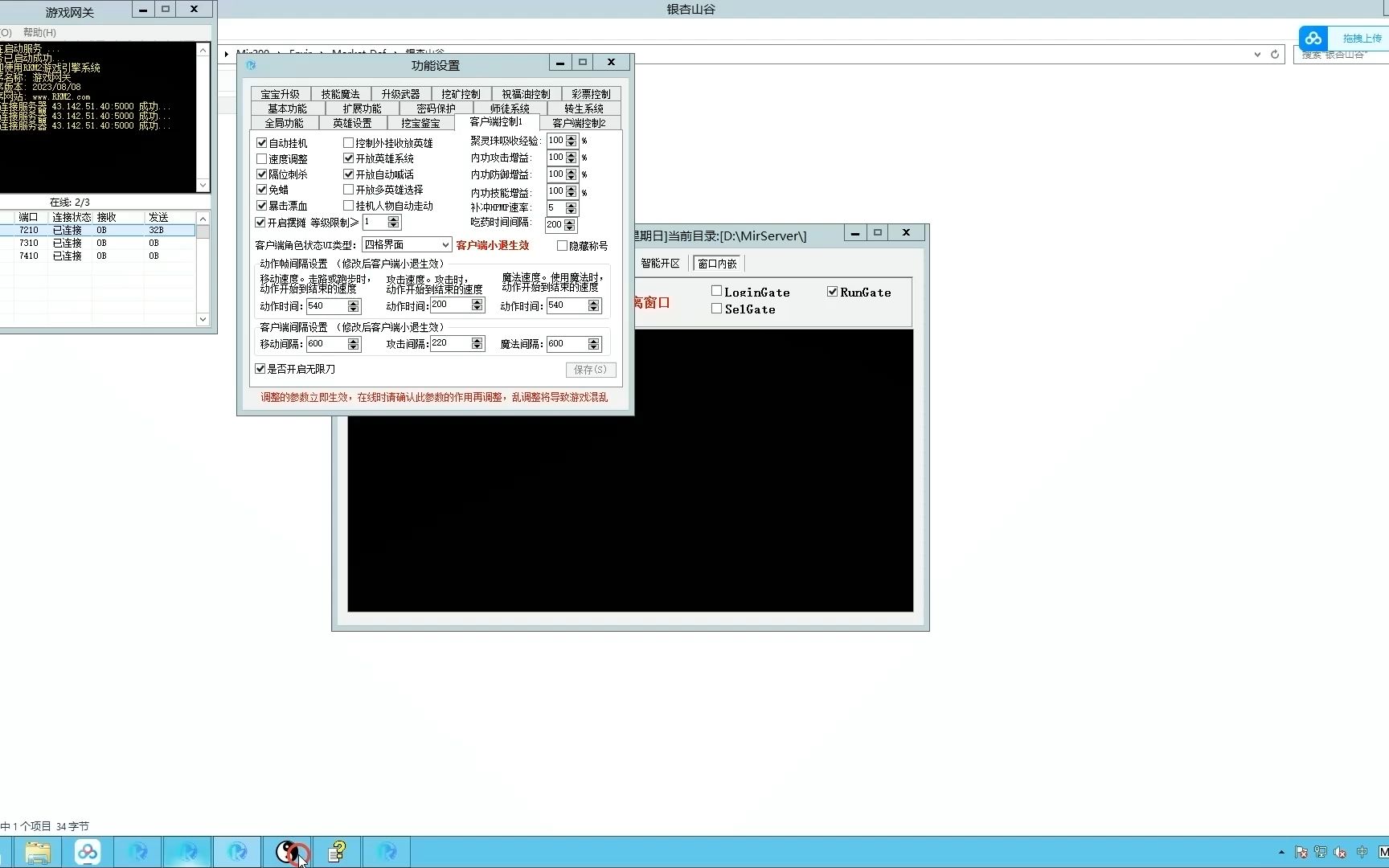The image size is (1389, 868).
Task: Select port 7410 row in gateway list
Action: click(97, 256)
